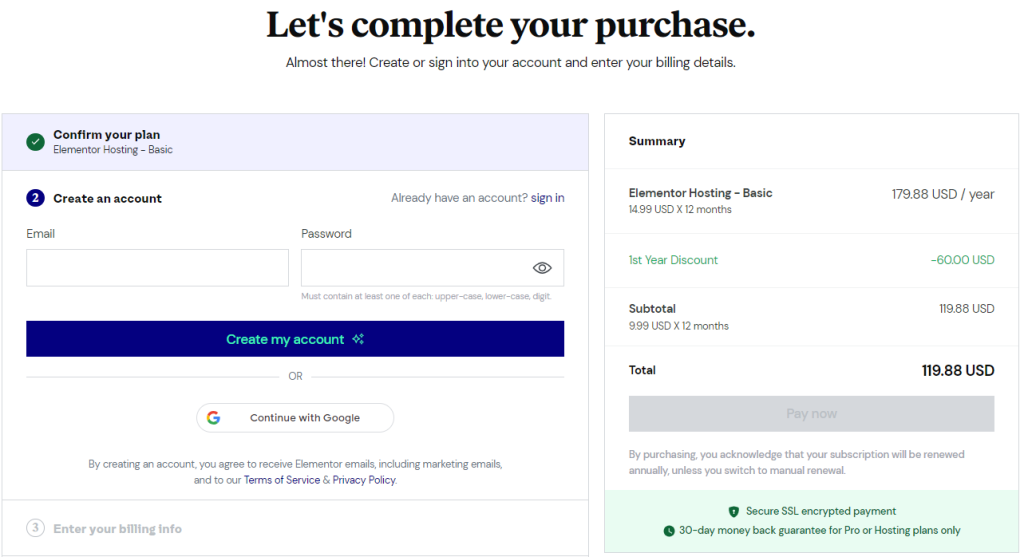Click the 30-day money back guarantee text
This screenshot has width=1024, height=557.
[x=820, y=530]
